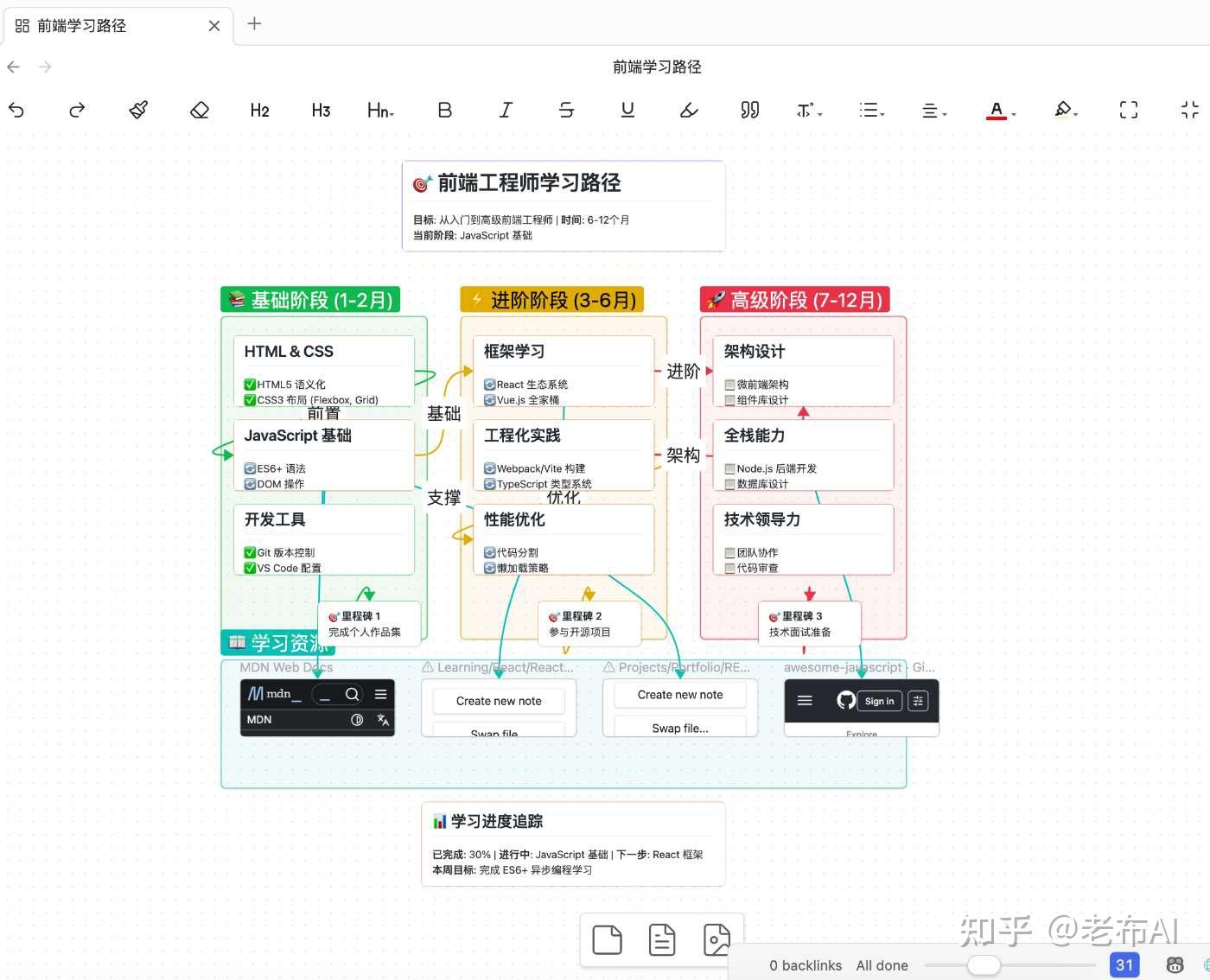Select the format painter brush tool

pyautogui.click(x=138, y=110)
